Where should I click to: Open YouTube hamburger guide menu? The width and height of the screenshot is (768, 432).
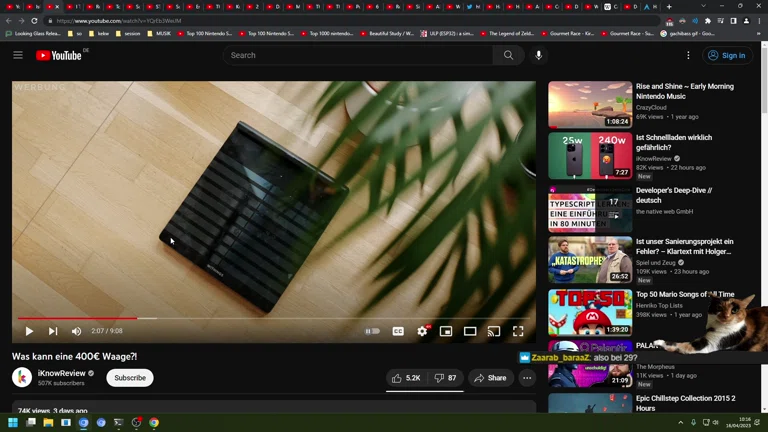point(18,55)
